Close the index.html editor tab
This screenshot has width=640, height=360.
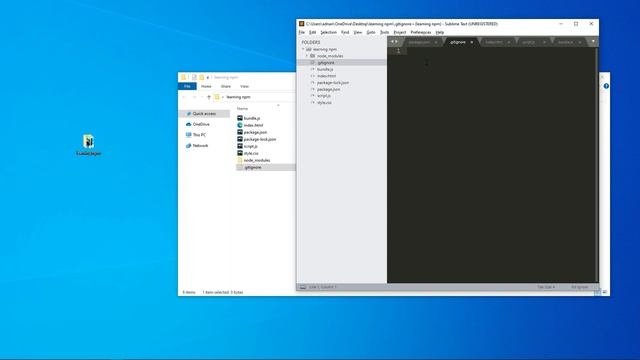509,42
